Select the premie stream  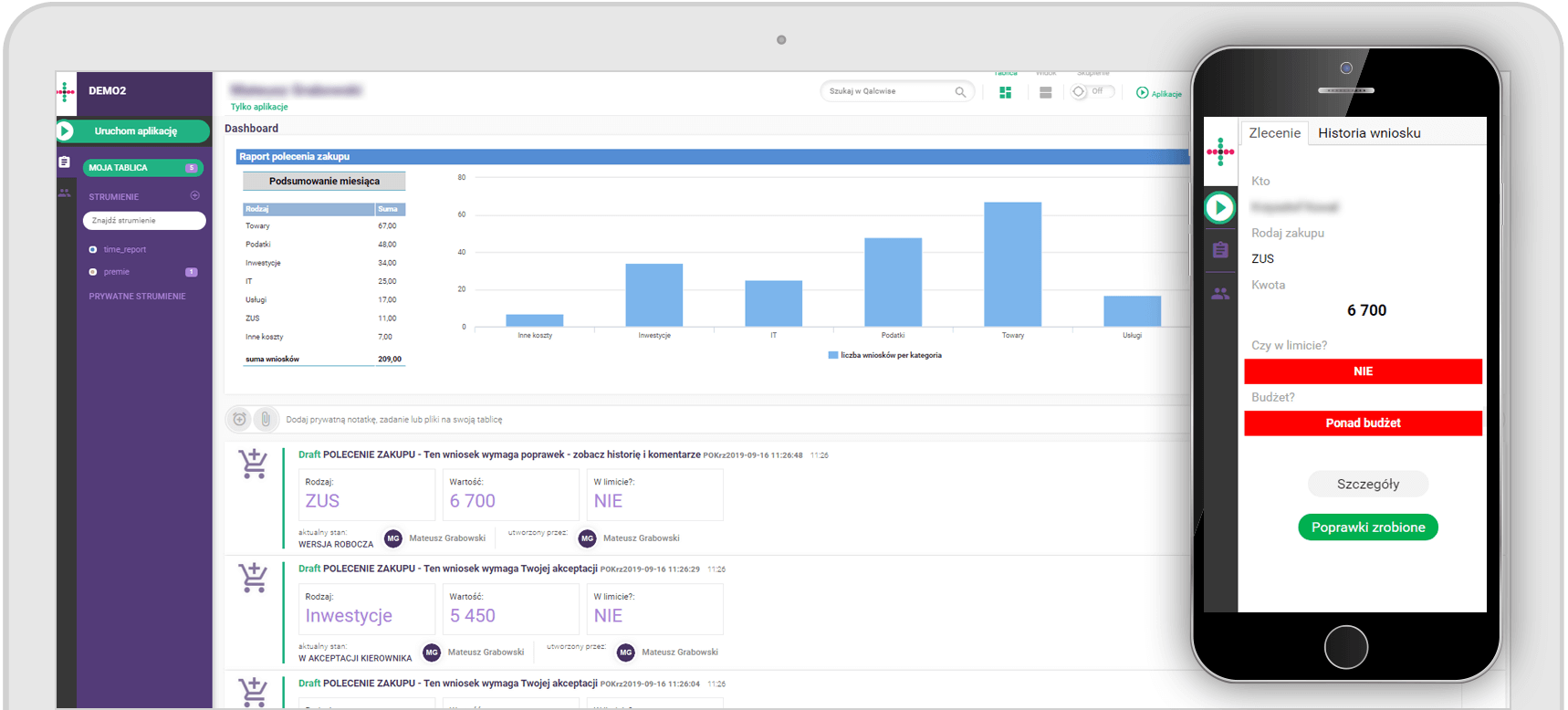pos(116,272)
